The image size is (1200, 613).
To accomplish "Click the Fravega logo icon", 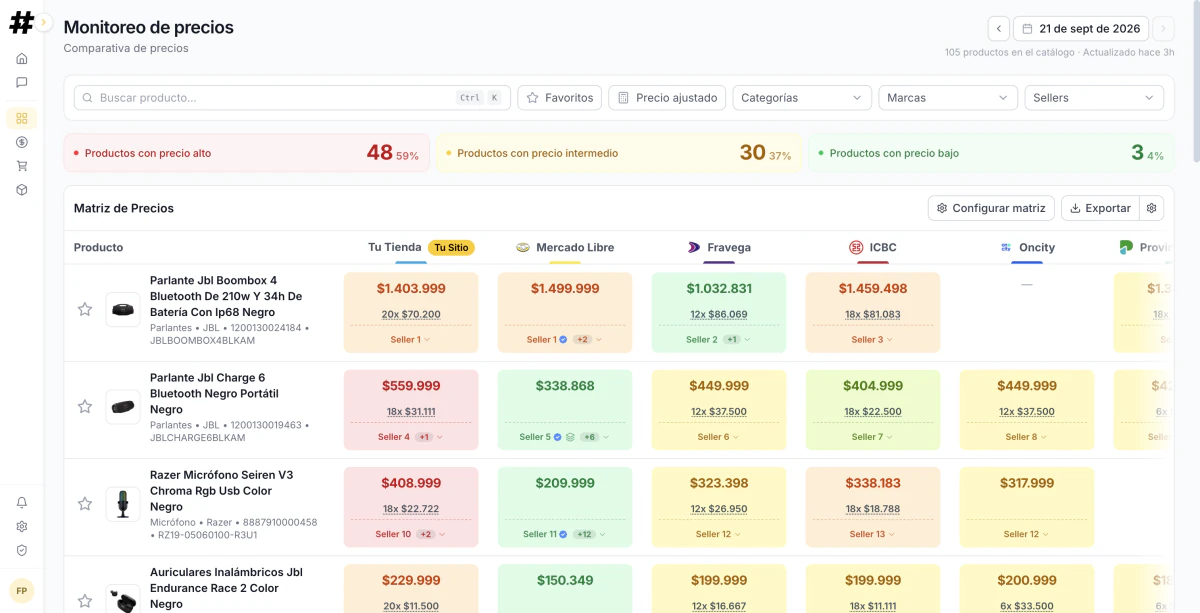I will (694, 247).
